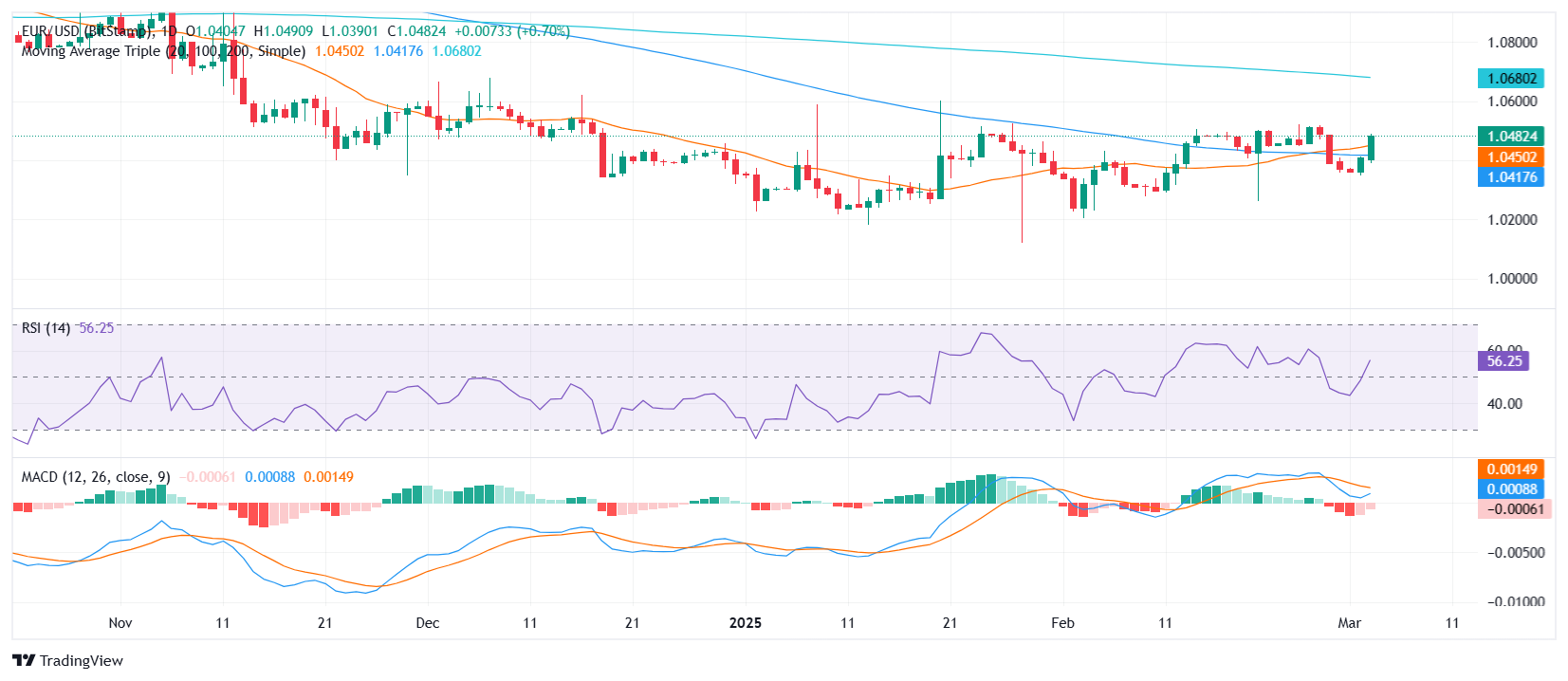The height and width of the screenshot is (681, 1568).
Task: Click the orange 1.04502 moving average label
Action: coord(1511,157)
